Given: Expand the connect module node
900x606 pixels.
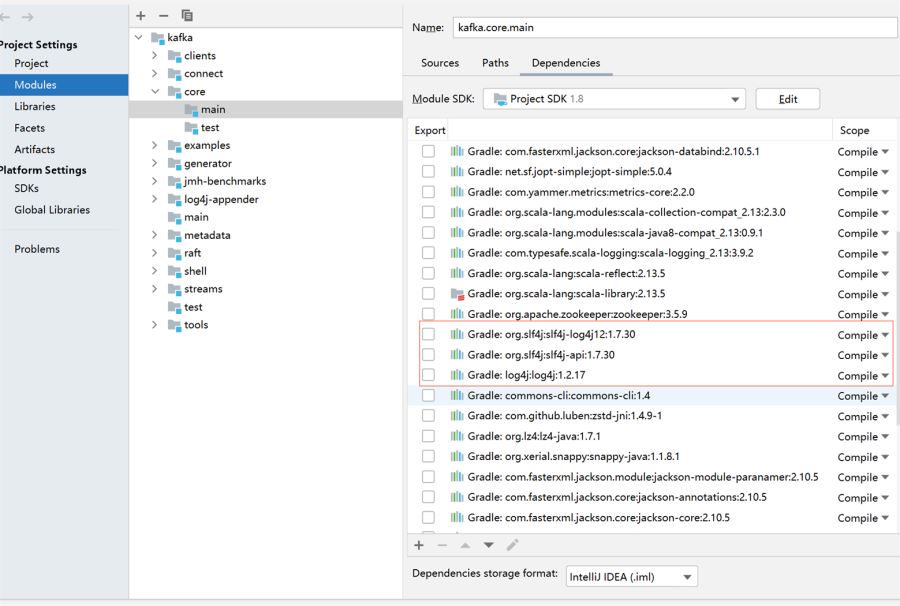Looking at the screenshot, I should point(154,73).
